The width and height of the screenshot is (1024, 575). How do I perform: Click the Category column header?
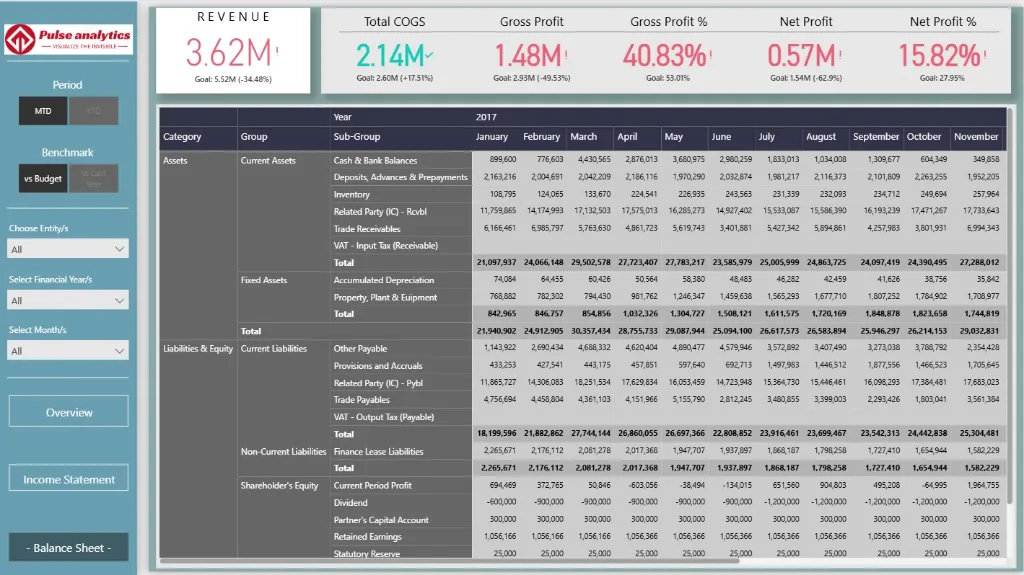coord(182,137)
